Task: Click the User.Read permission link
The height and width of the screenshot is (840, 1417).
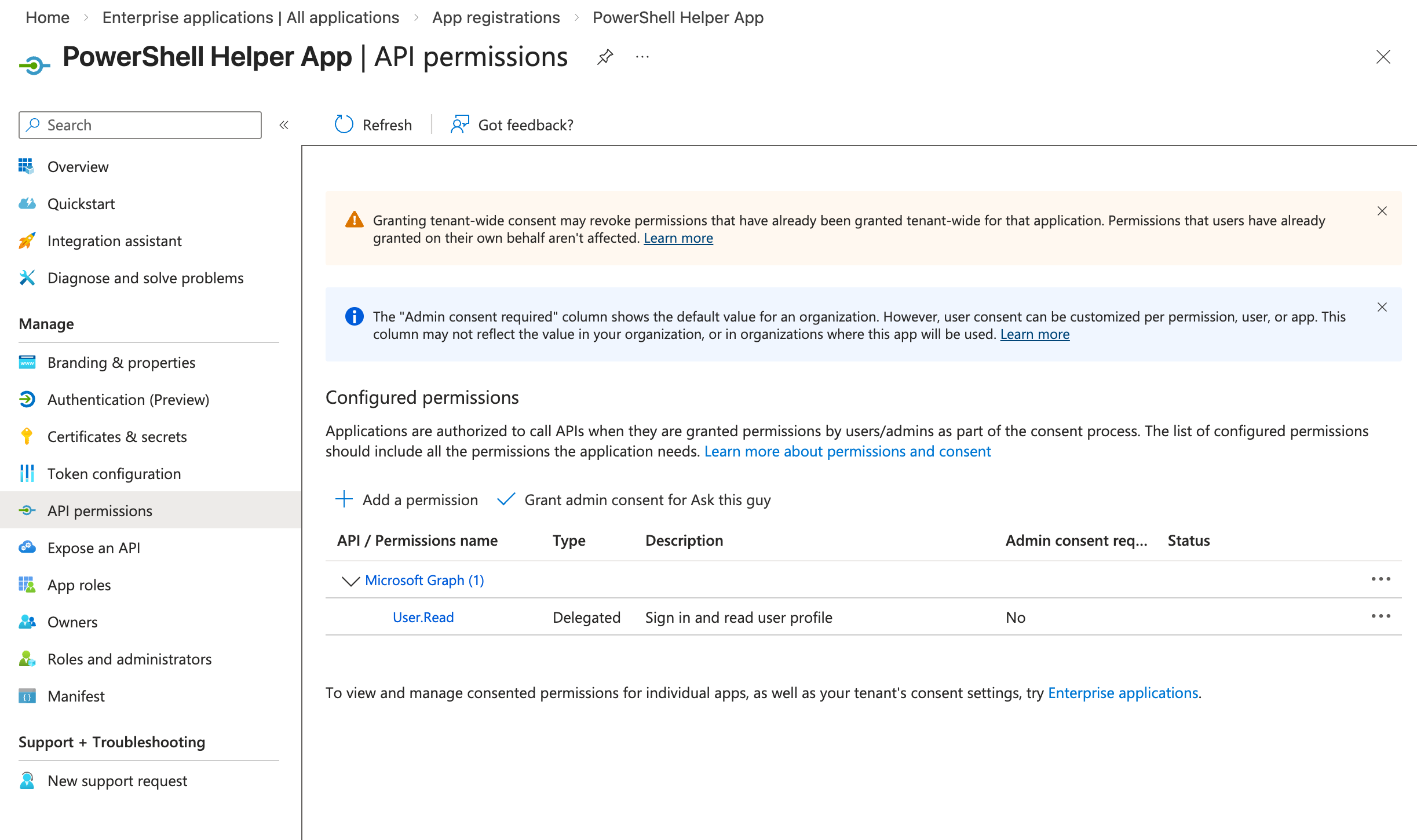Action: pyautogui.click(x=423, y=617)
